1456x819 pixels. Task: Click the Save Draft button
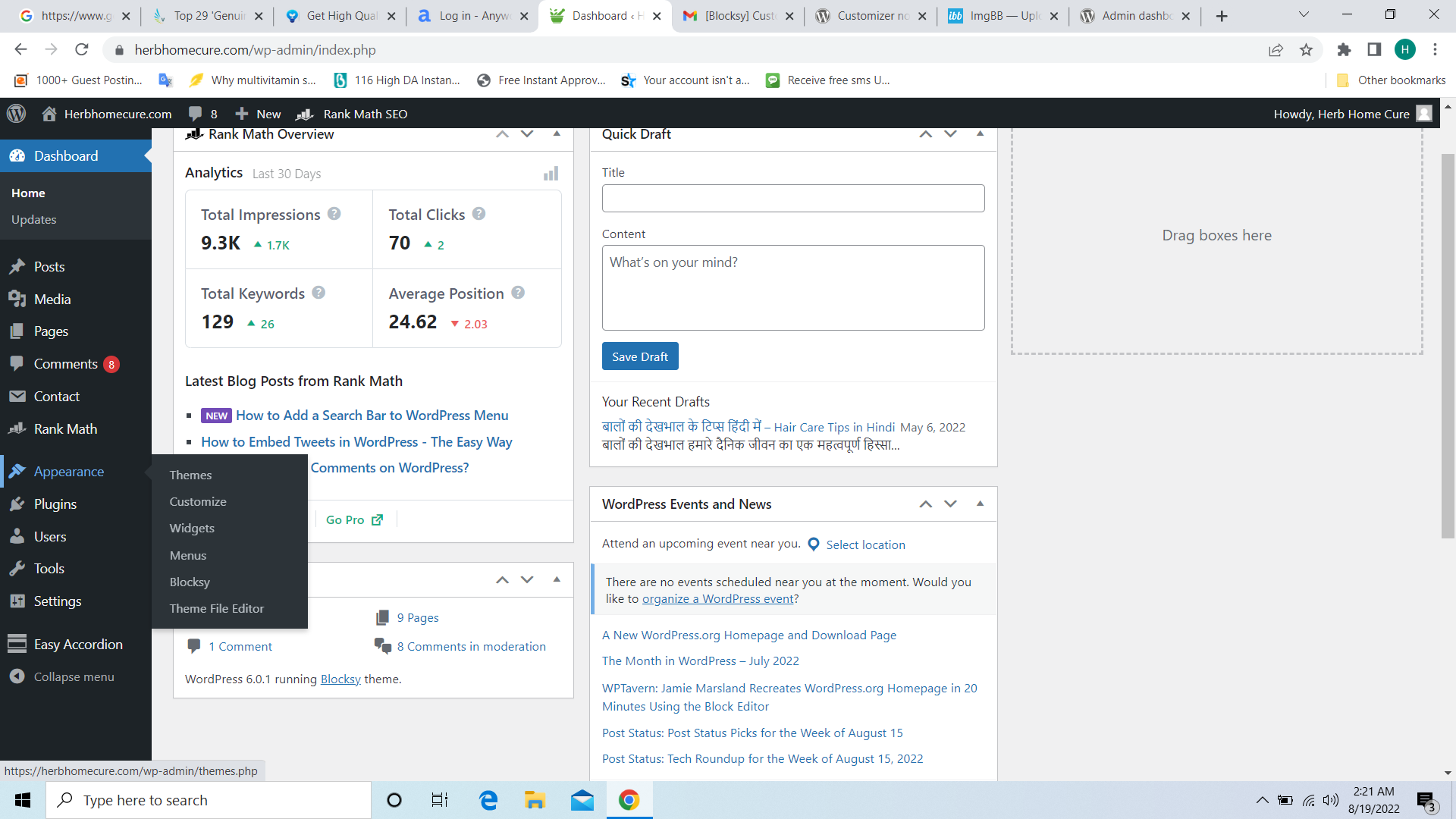point(639,356)
